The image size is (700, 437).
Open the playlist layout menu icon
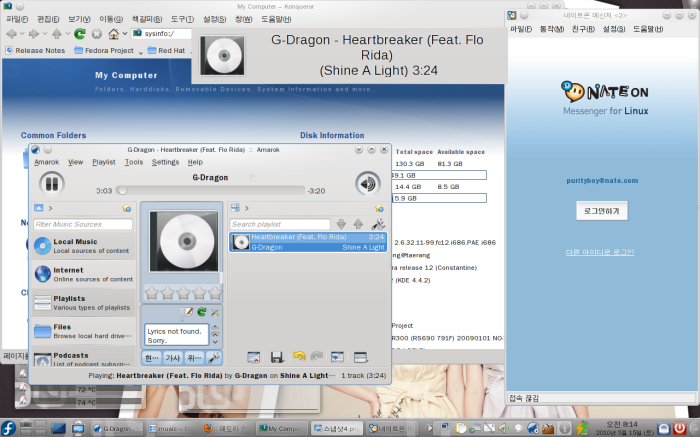pyautogui.click(x=360, y=357)
